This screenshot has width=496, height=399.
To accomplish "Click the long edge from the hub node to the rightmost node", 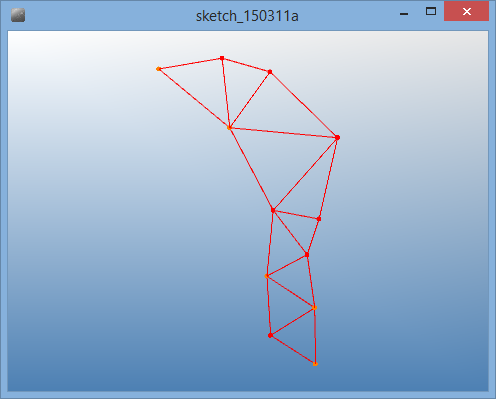I will [283, 133].
